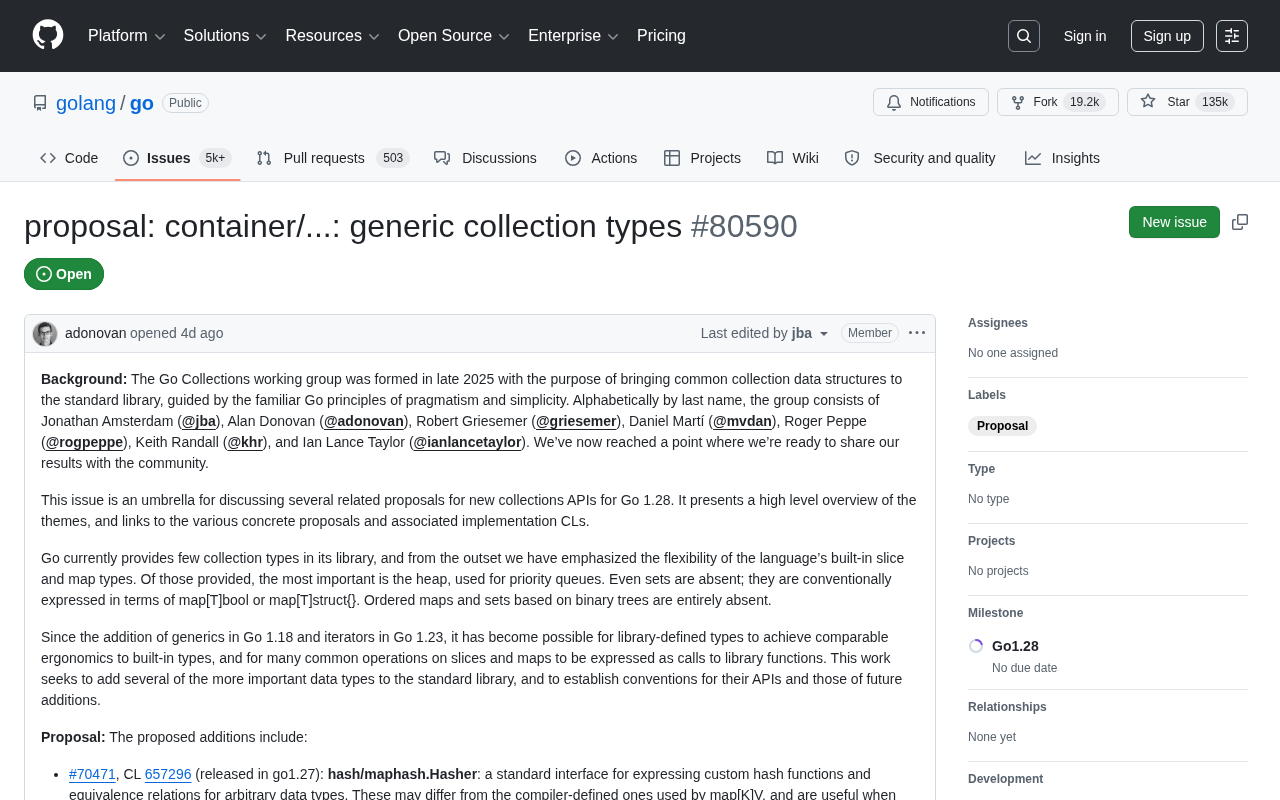The width and height of the screenshot is (1280, 800).
Task: Click the Member badge
Action: tap(870, 333)
